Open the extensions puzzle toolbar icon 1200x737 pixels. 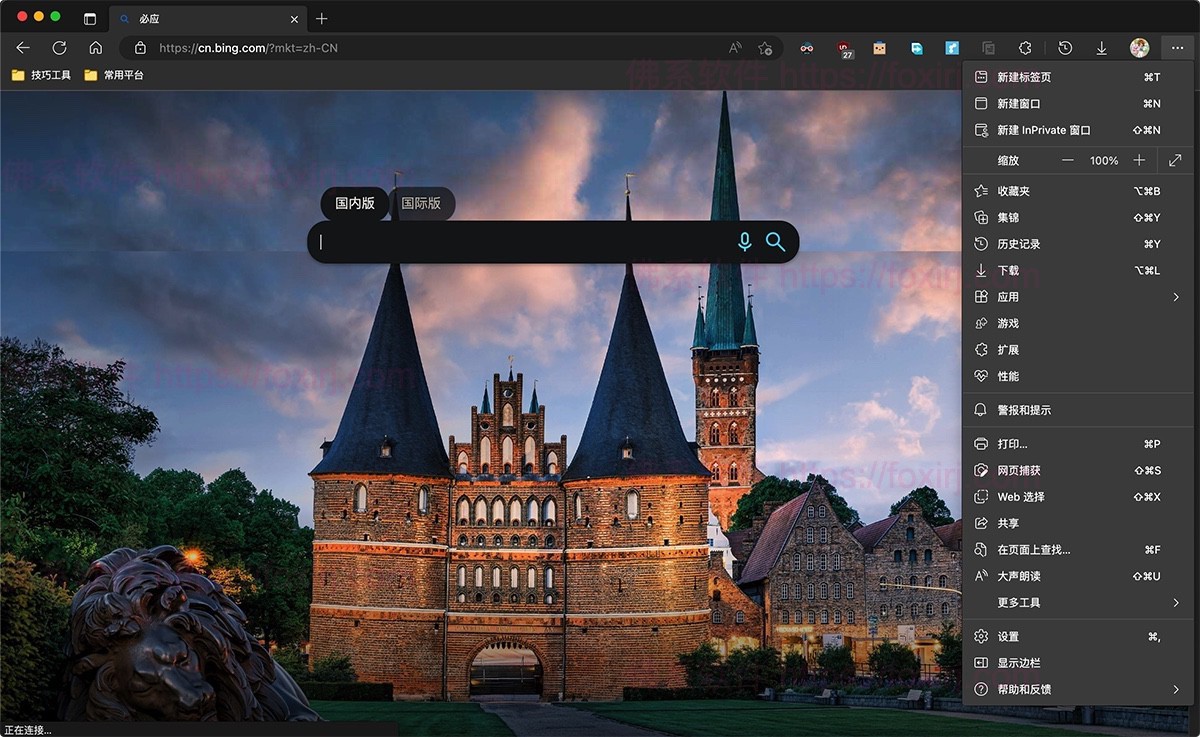(x=1025, y=48)
